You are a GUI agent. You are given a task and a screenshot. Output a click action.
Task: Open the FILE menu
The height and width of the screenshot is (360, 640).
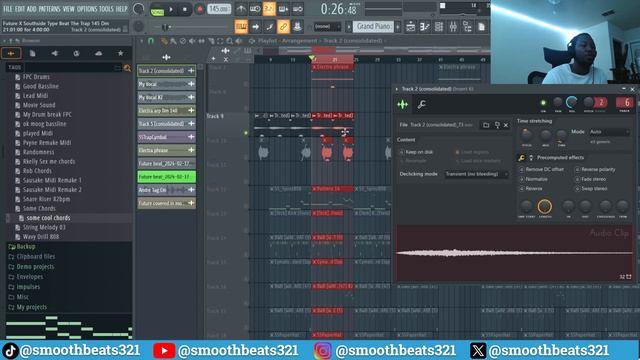pos(8,9)
